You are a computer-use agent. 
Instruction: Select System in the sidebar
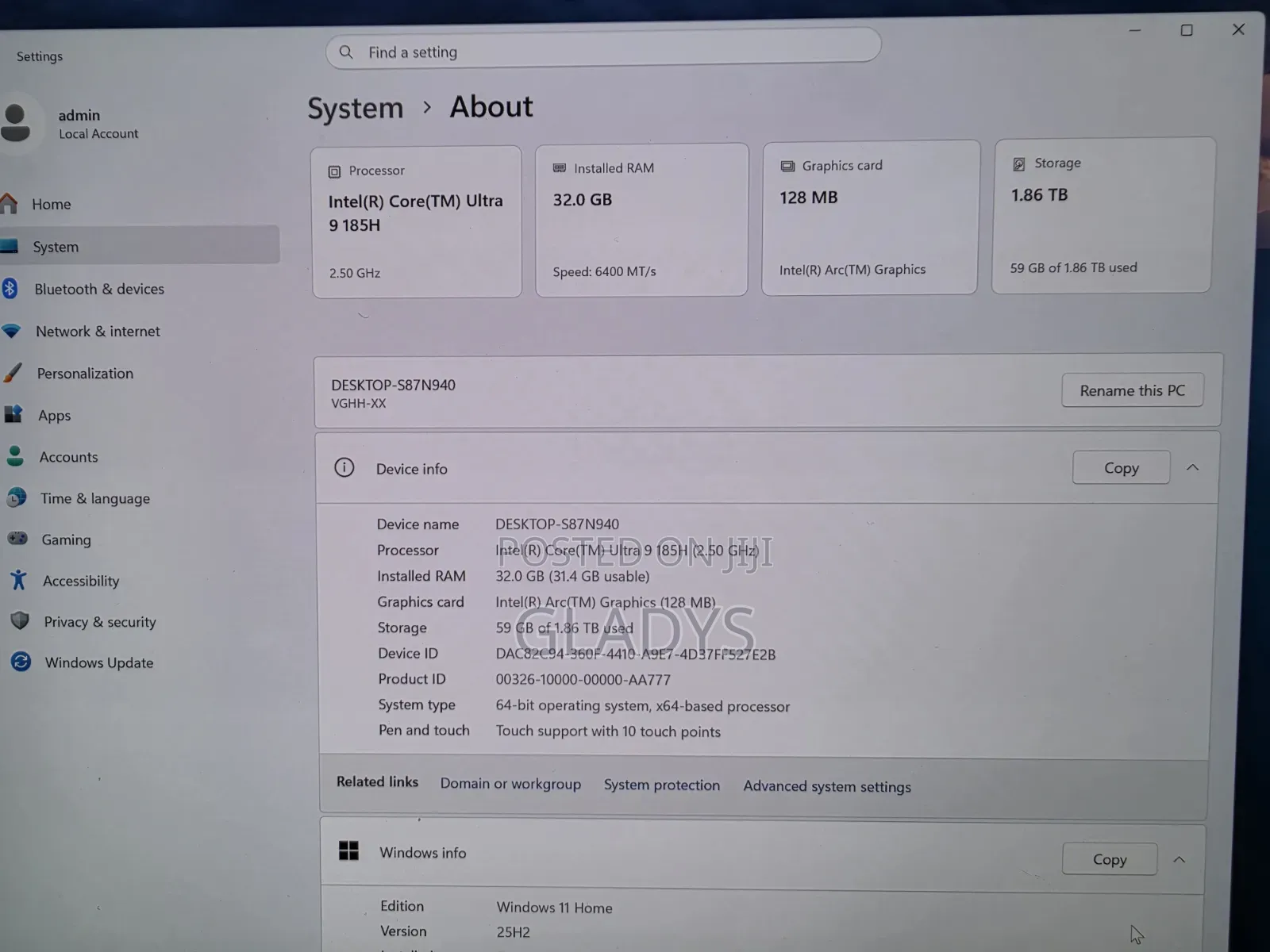click(x=140, y=246)
